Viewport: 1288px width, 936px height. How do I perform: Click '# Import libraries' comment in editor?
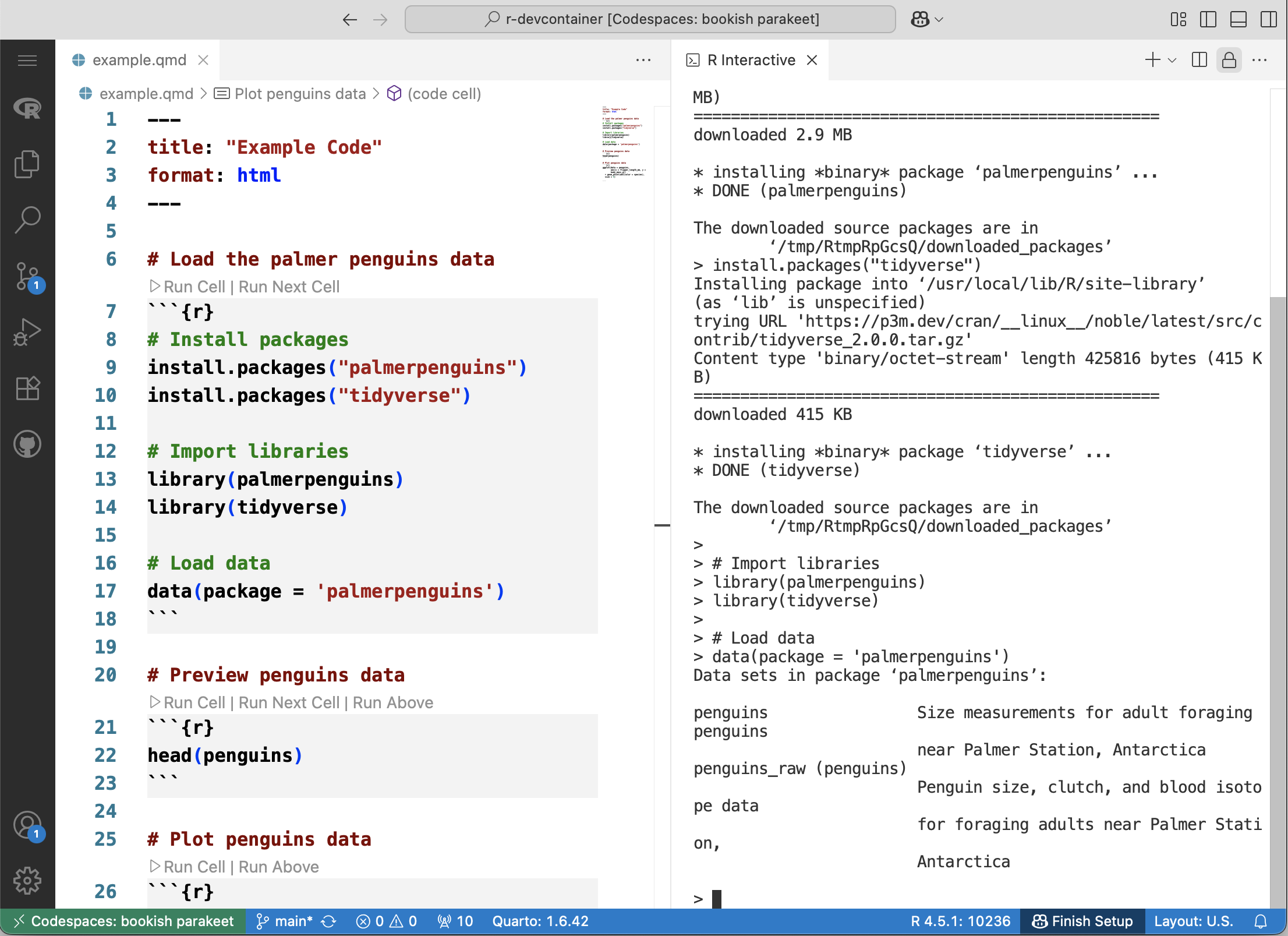pyautogui.click(x=248, y=451)
